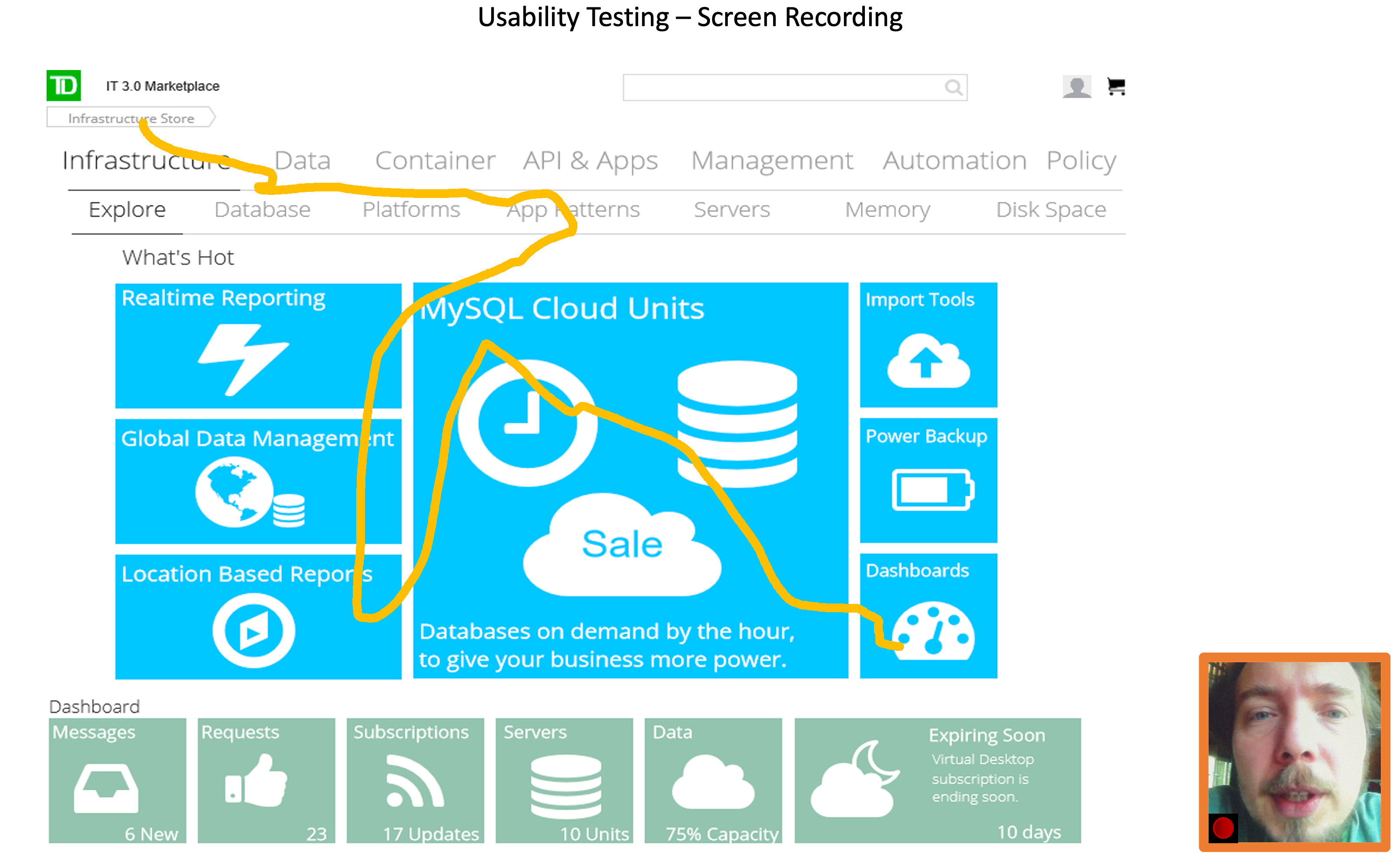Screen dimensions: 1400x858
Task: Select the Disk Space sub-tab
Action: click(x=1051, y=210)
